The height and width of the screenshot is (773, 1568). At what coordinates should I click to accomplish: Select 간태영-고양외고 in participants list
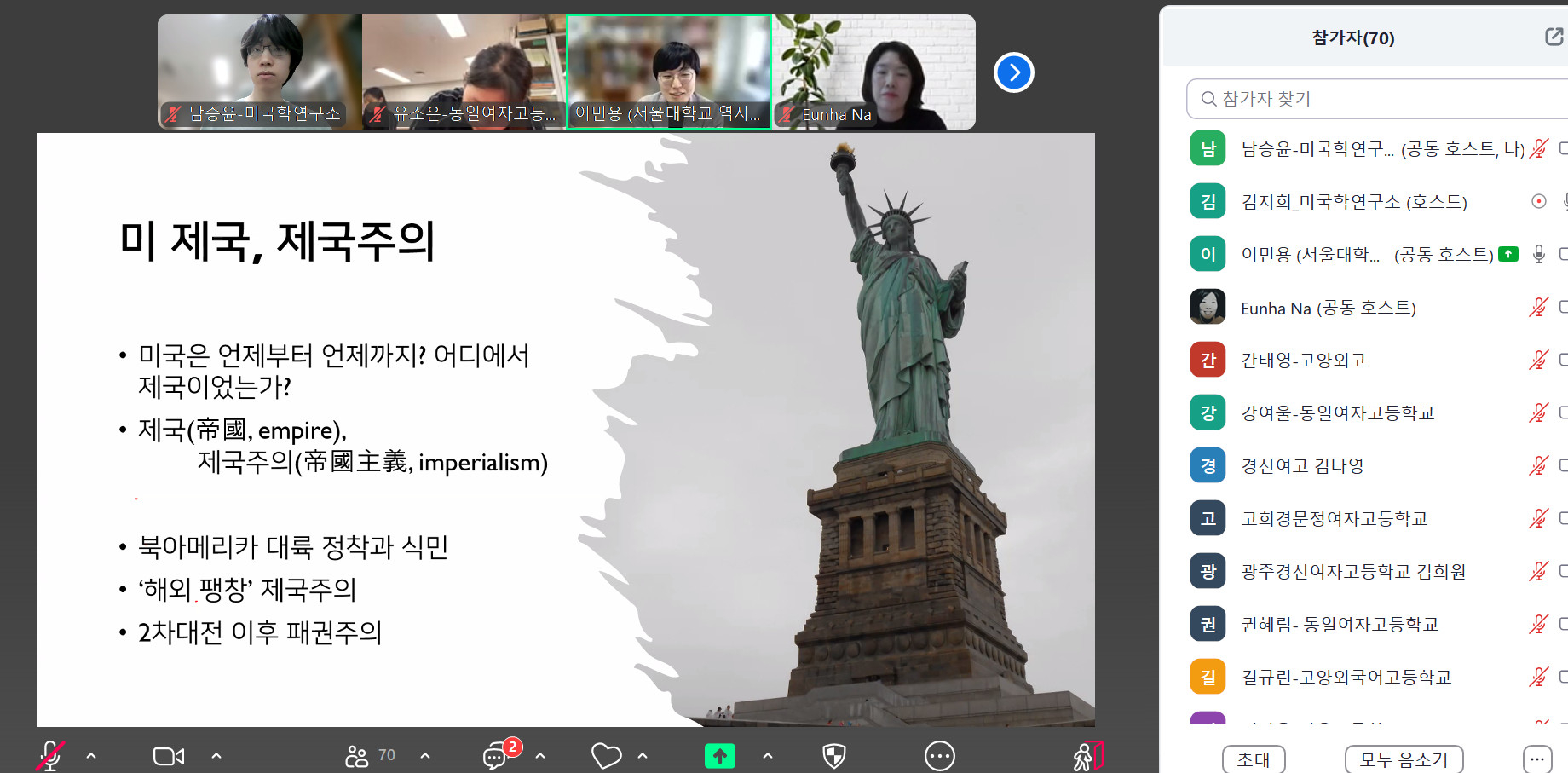[x=1303, y=361]
